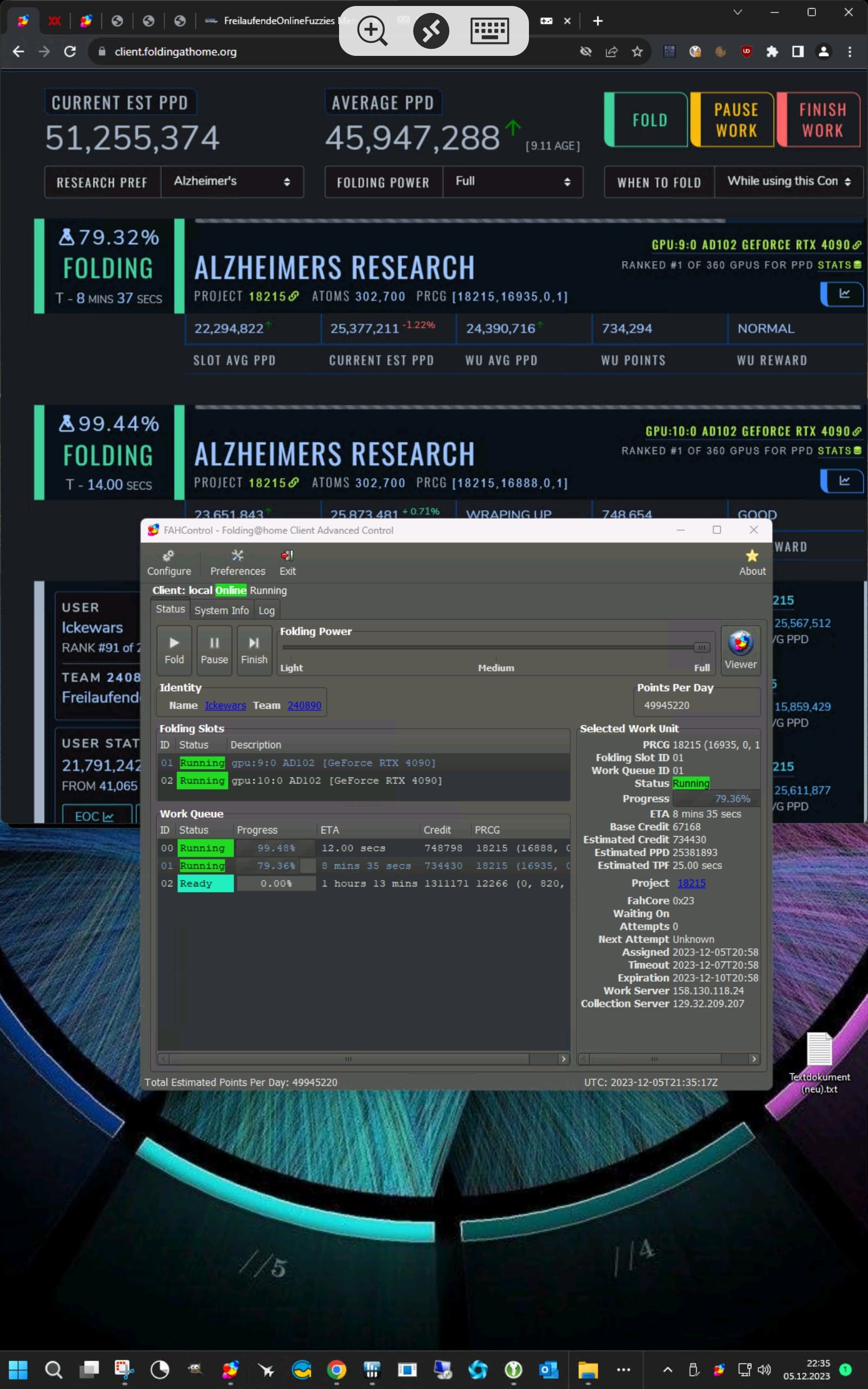Open Google Chrome from the taskbar
Image resolution: width=868 pixels, height=1389 pixels.
(336, 1370)
